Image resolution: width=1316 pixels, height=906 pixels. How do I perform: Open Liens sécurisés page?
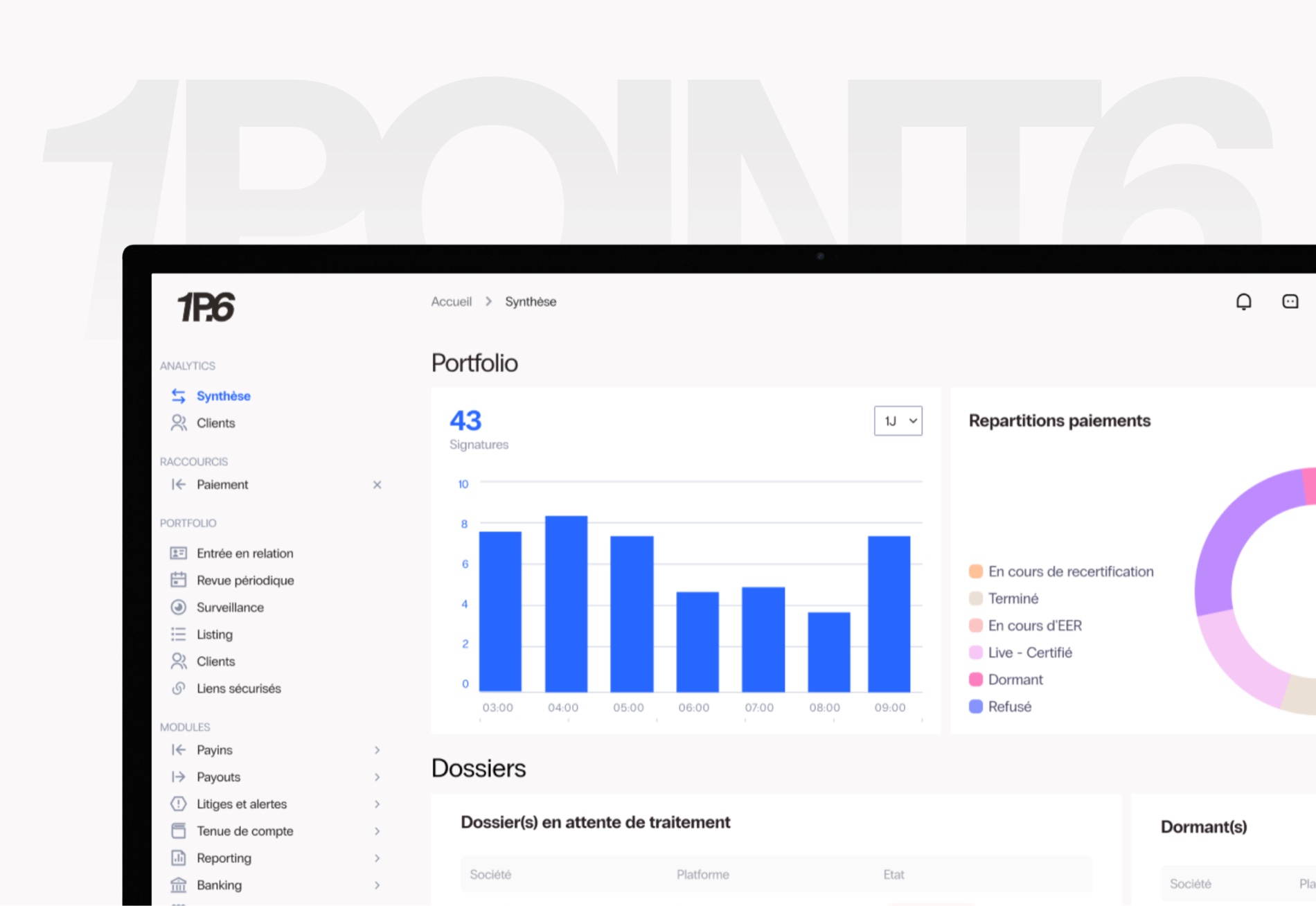[x=239, y=688]
